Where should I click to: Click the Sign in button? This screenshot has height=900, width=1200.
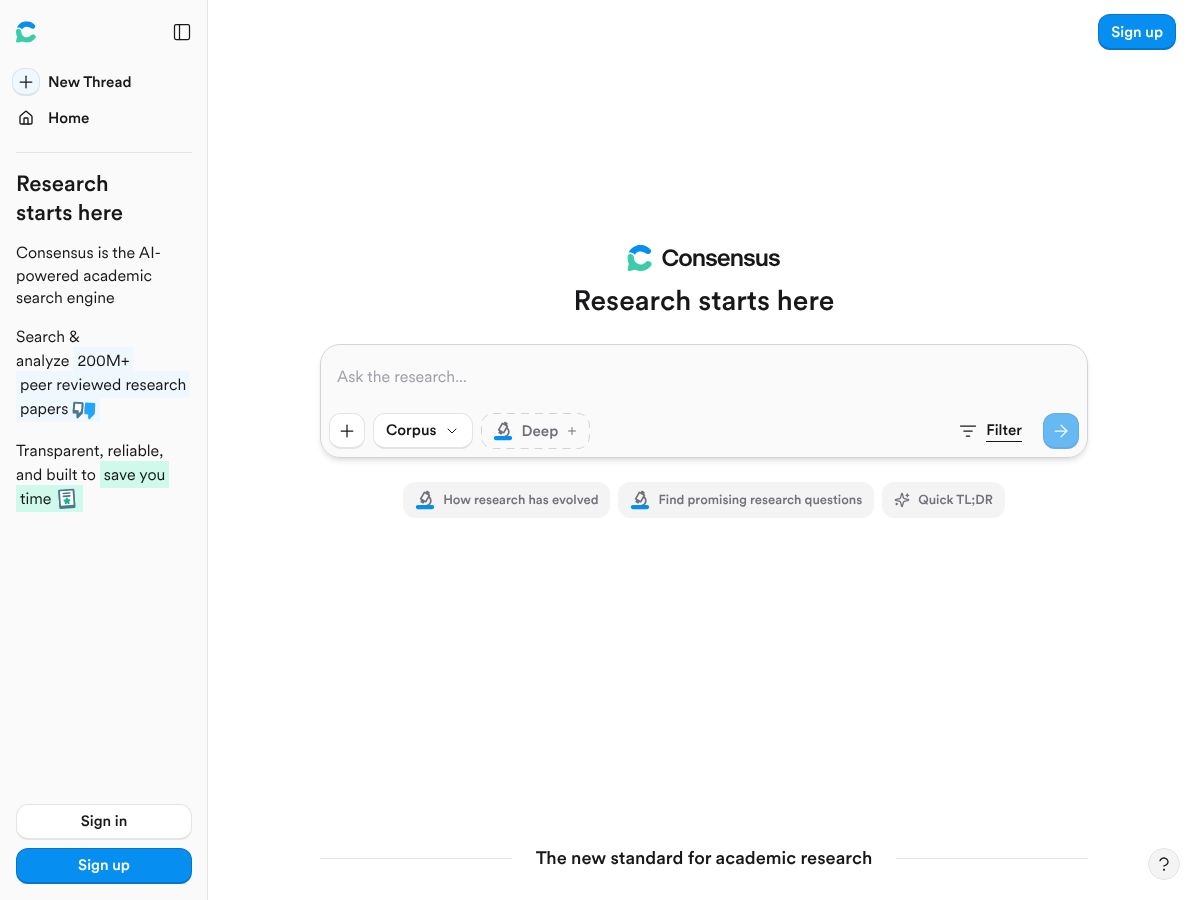point(104,821)
